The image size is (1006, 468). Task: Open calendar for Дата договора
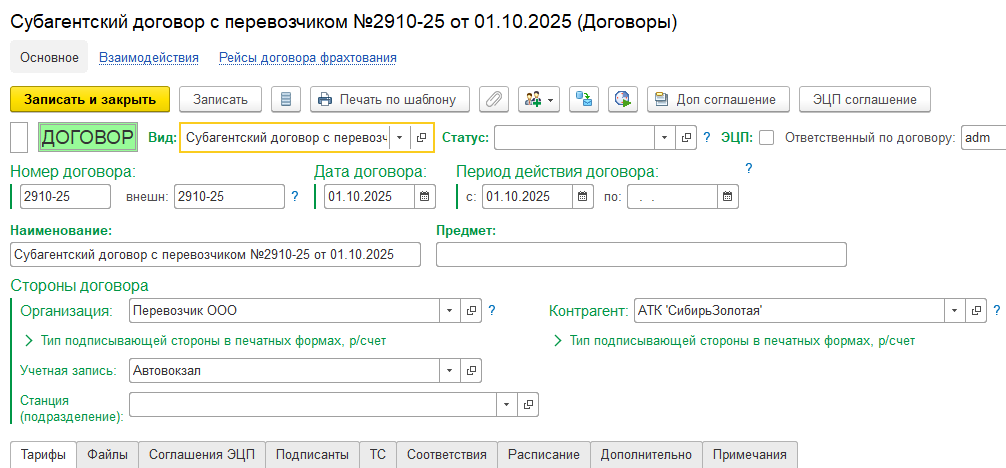[x=426, y=196]
